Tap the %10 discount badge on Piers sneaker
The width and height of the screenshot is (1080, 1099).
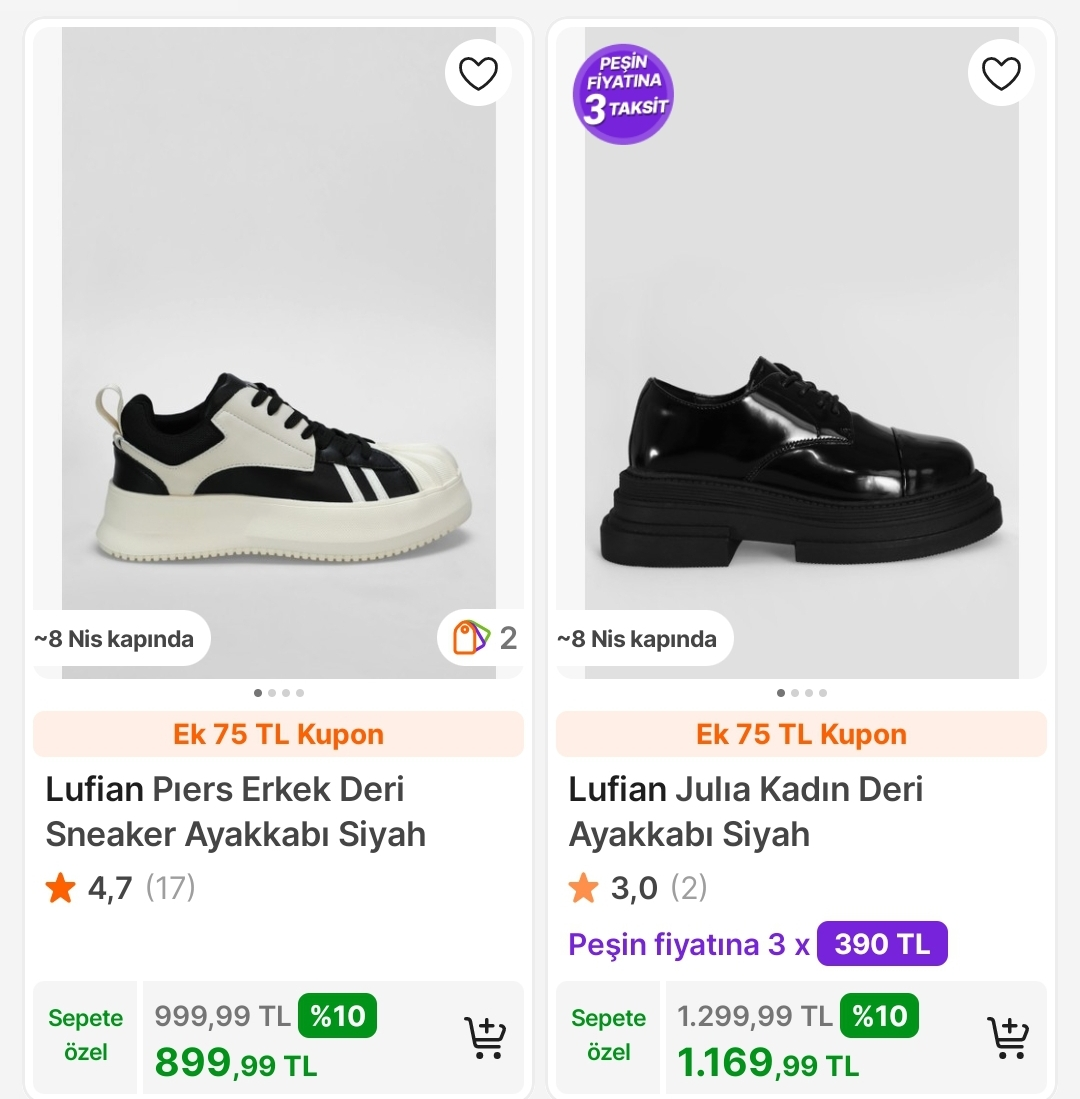point(338,1016)
